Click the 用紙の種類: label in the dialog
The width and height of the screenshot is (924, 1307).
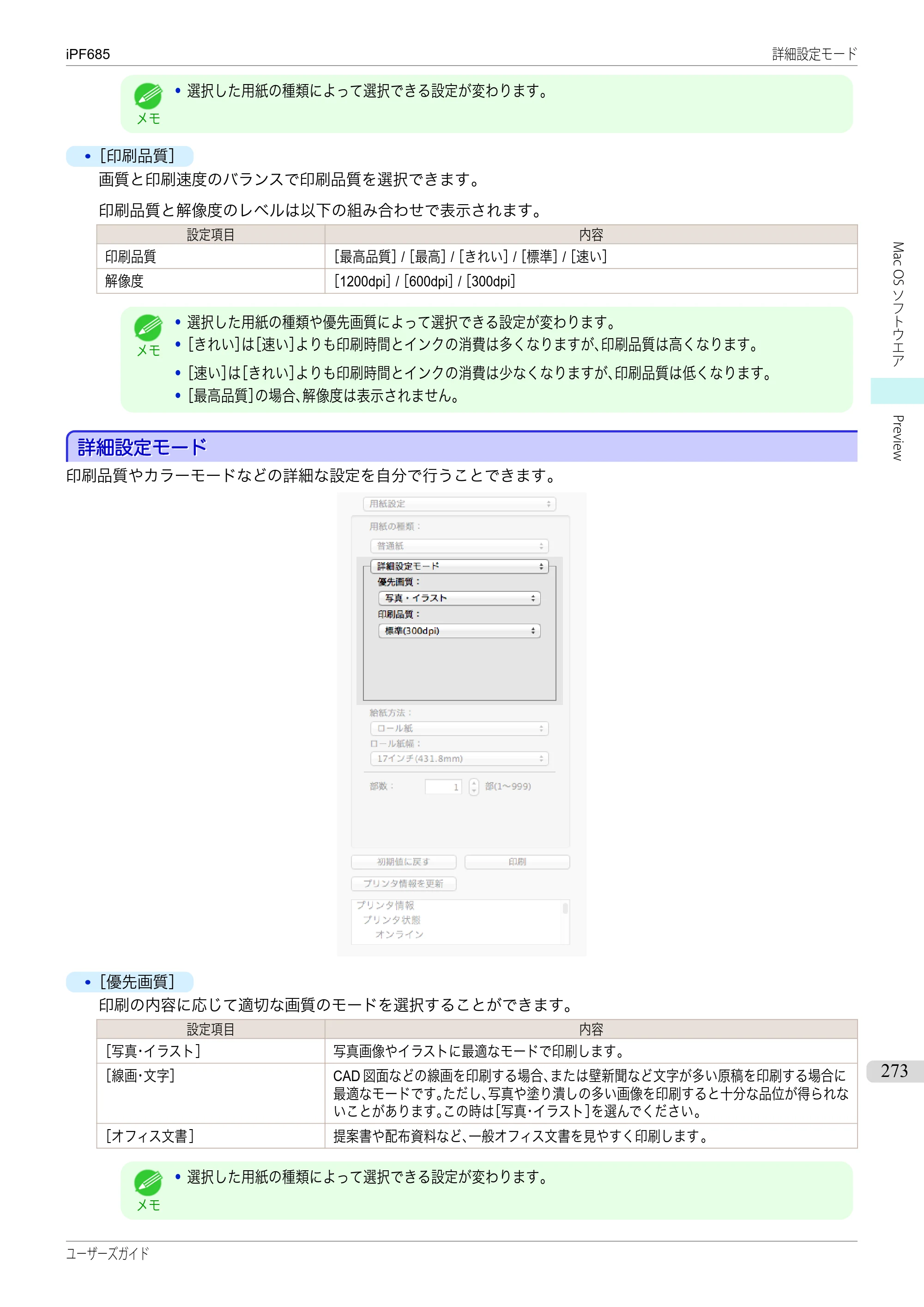[395, 527]
